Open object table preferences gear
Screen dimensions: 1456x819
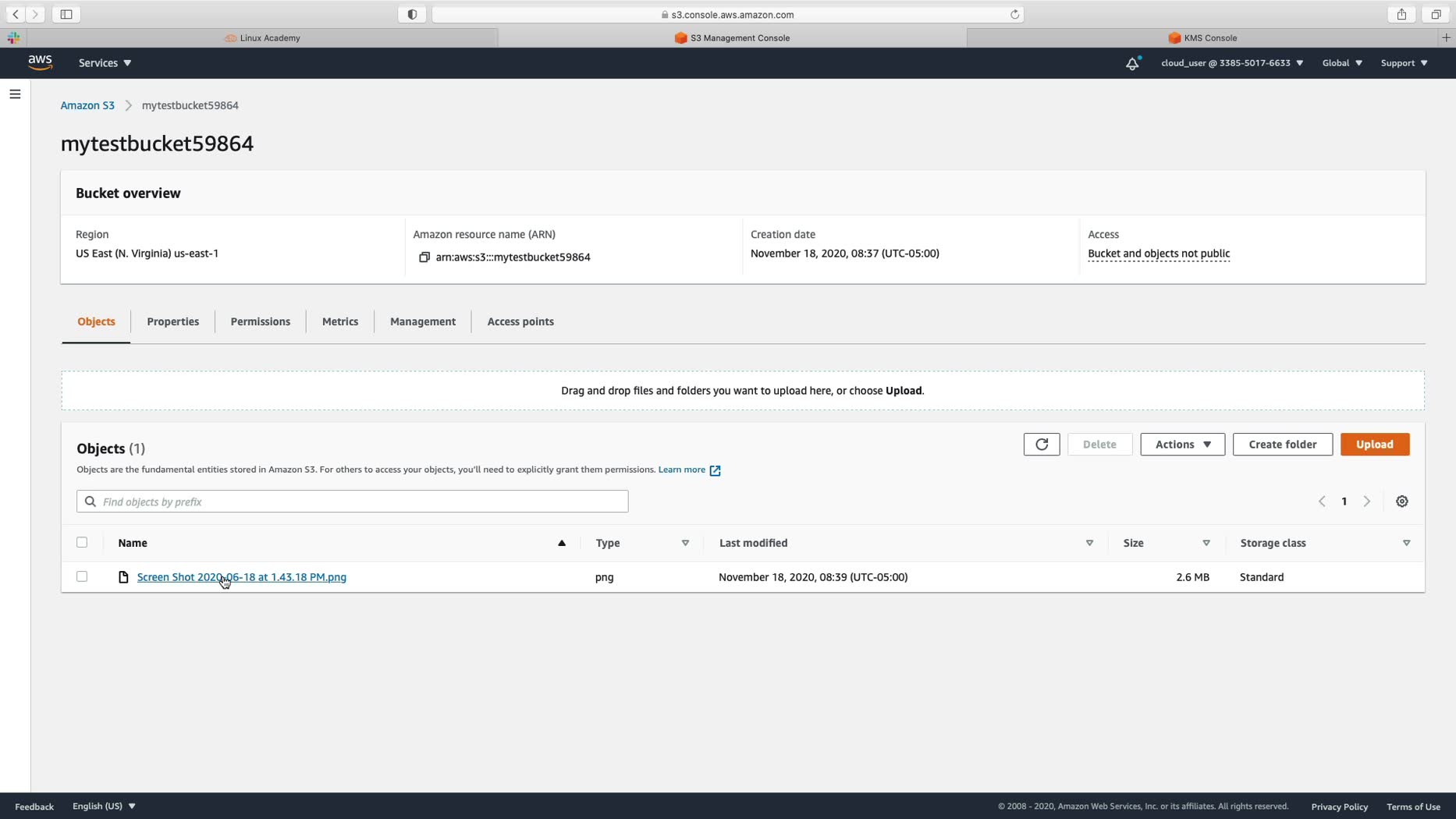click(1402, 502)
